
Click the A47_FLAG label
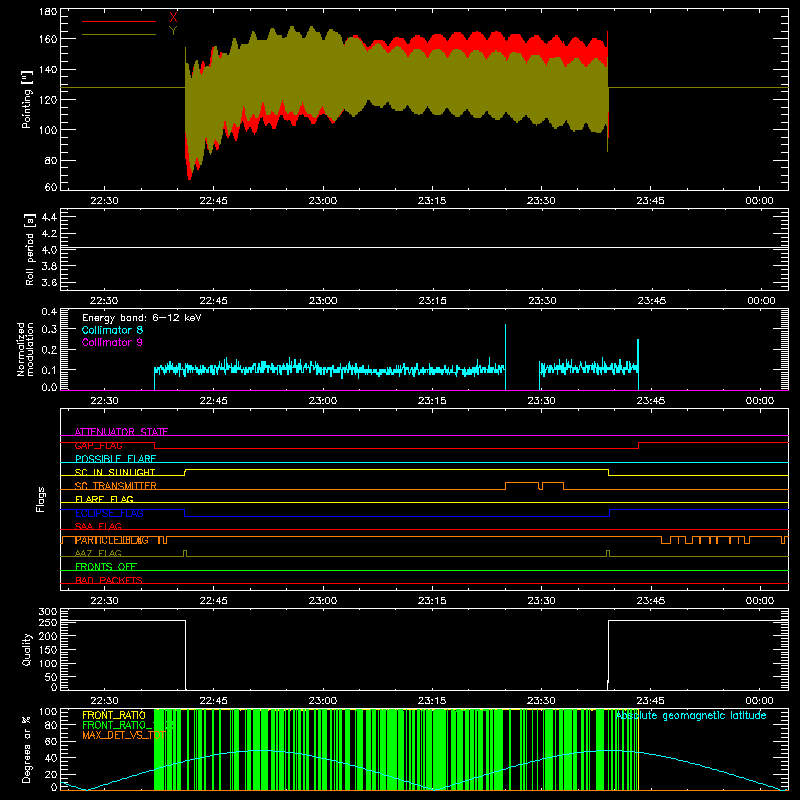98,553
